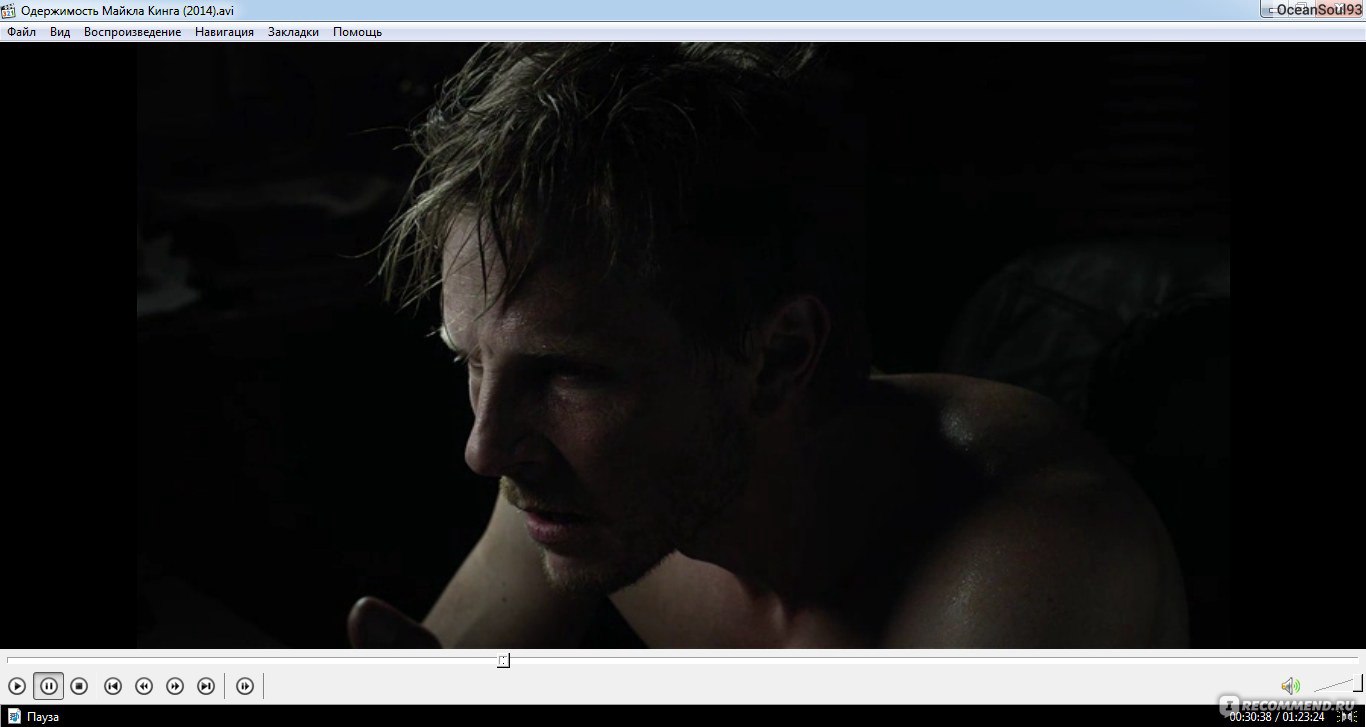Click the elapsed time 00:30:38 / 01:23:24
This screenshot has height=727, width=1366.
click(1277, 716)
